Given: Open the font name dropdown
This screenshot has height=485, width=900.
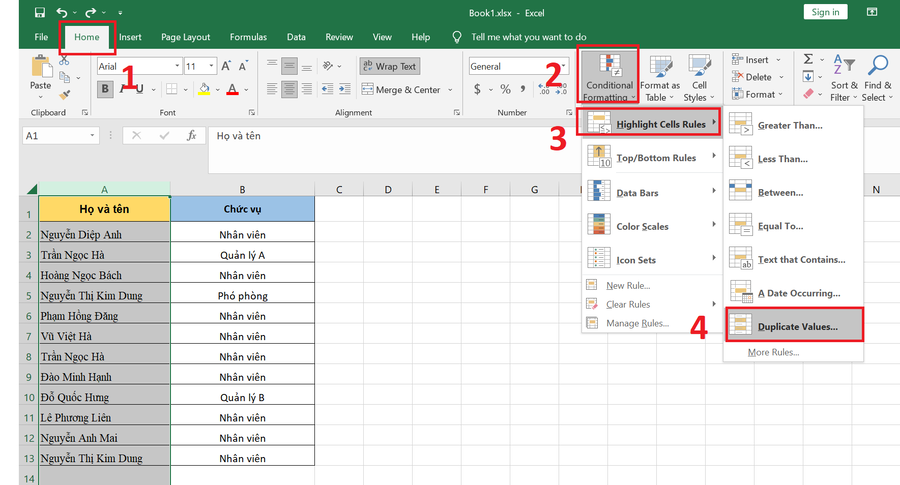Looking at the screenshot, I should point(177,66).
